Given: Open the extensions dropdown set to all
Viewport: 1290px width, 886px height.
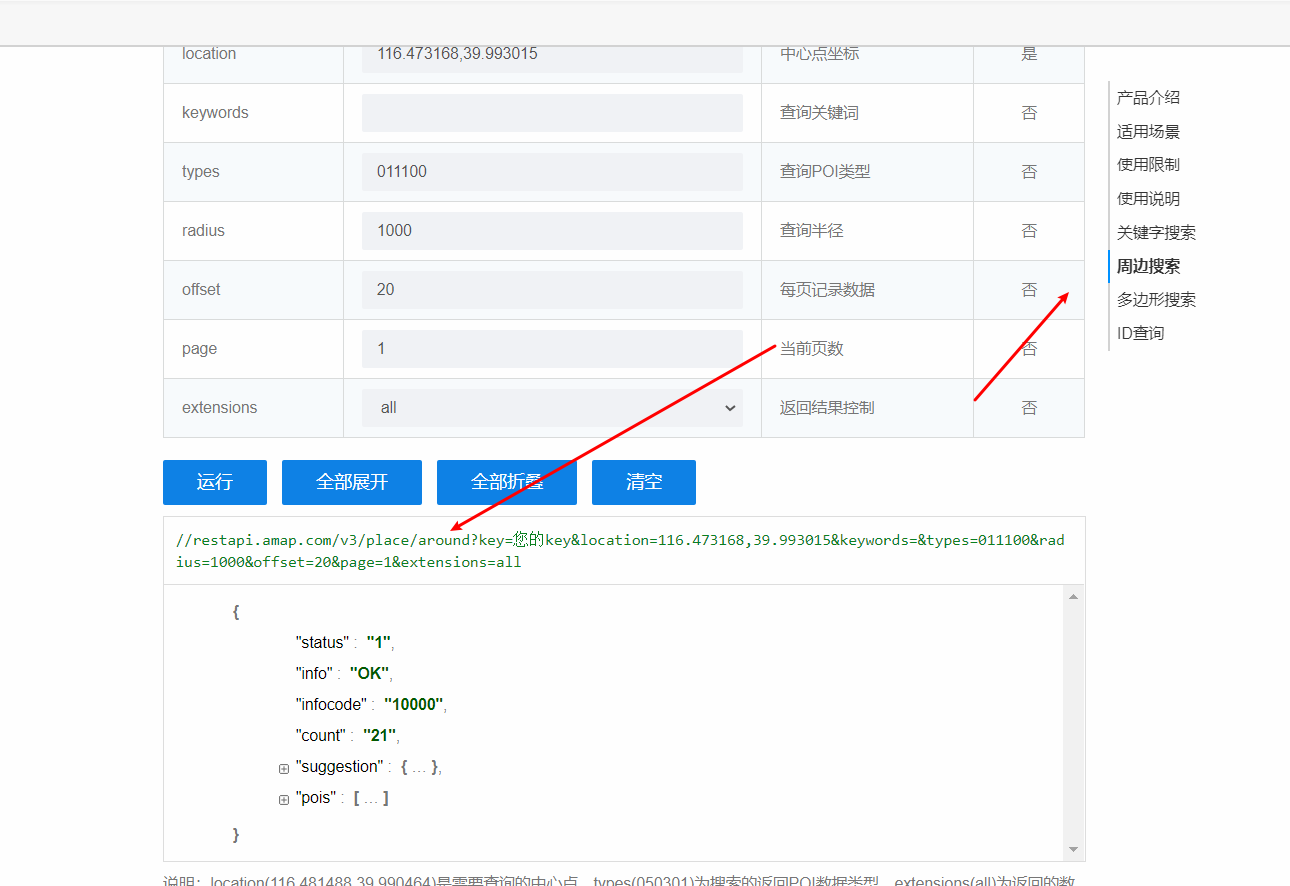Looking at the screenshot, I should 552,408.
